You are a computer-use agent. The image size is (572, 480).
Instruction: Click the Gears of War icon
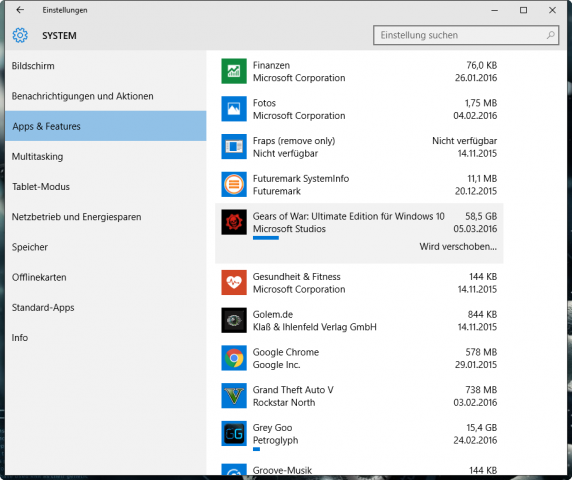(234, 222)
